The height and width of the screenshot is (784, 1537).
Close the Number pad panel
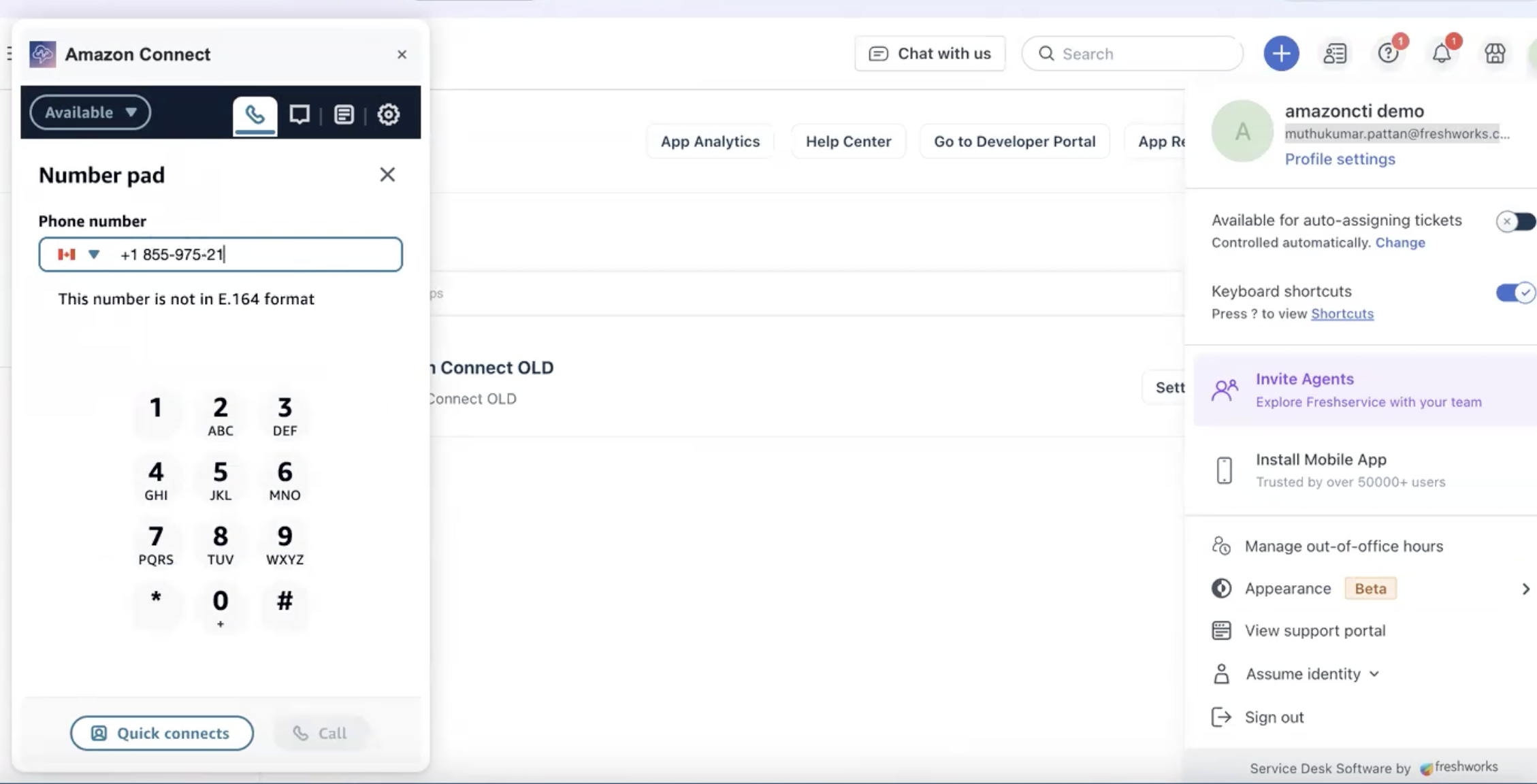click(x=387, y=175)
